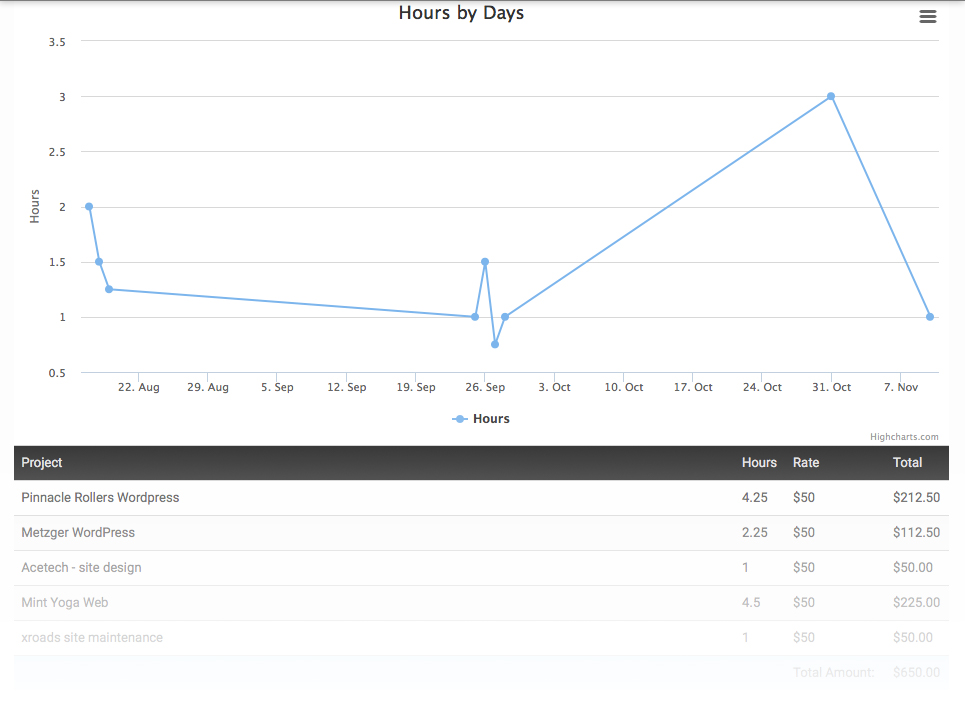Click the Hours by Days chart title

(461, 13)
